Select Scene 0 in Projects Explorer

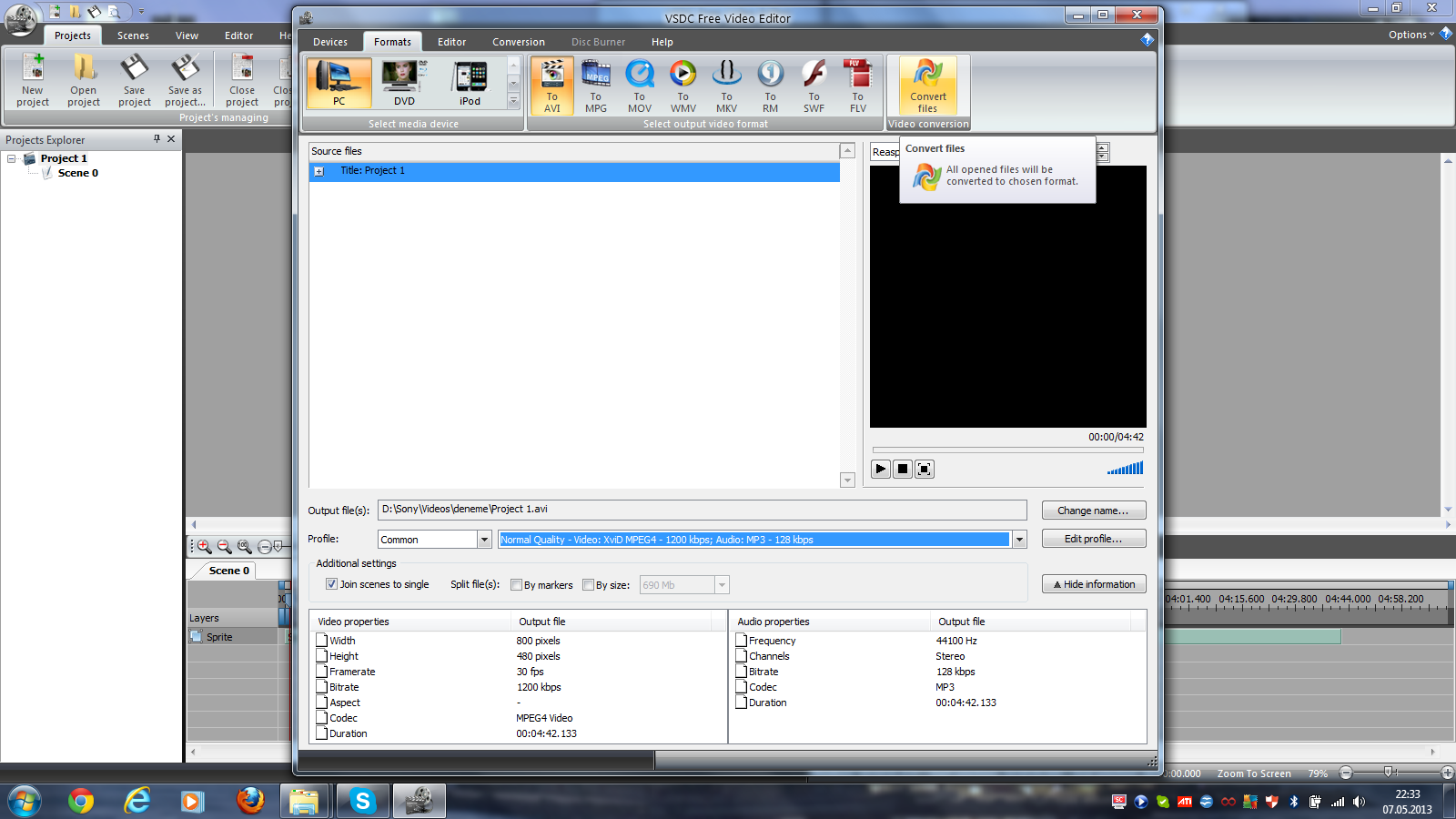coord(78,173)
